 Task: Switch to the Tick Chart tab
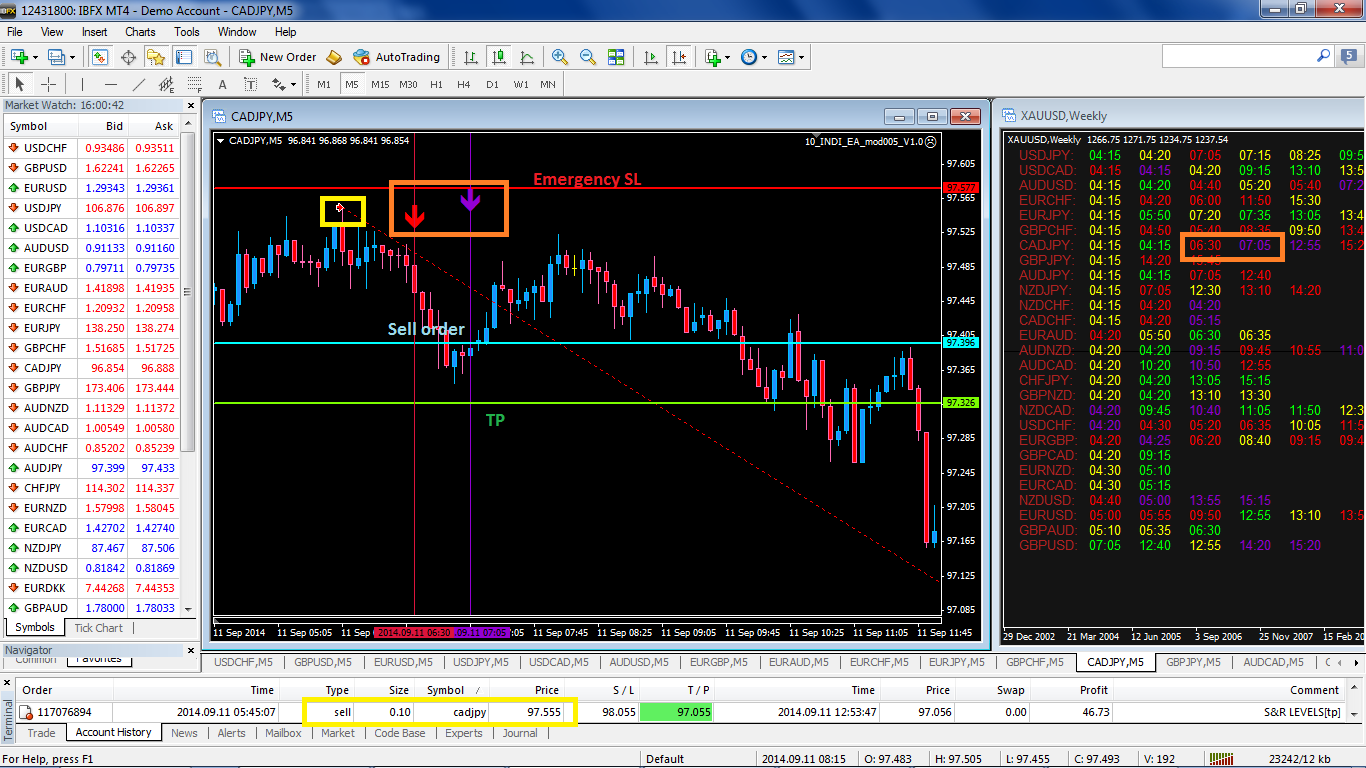pyautogui.click(x=98, y=628)
